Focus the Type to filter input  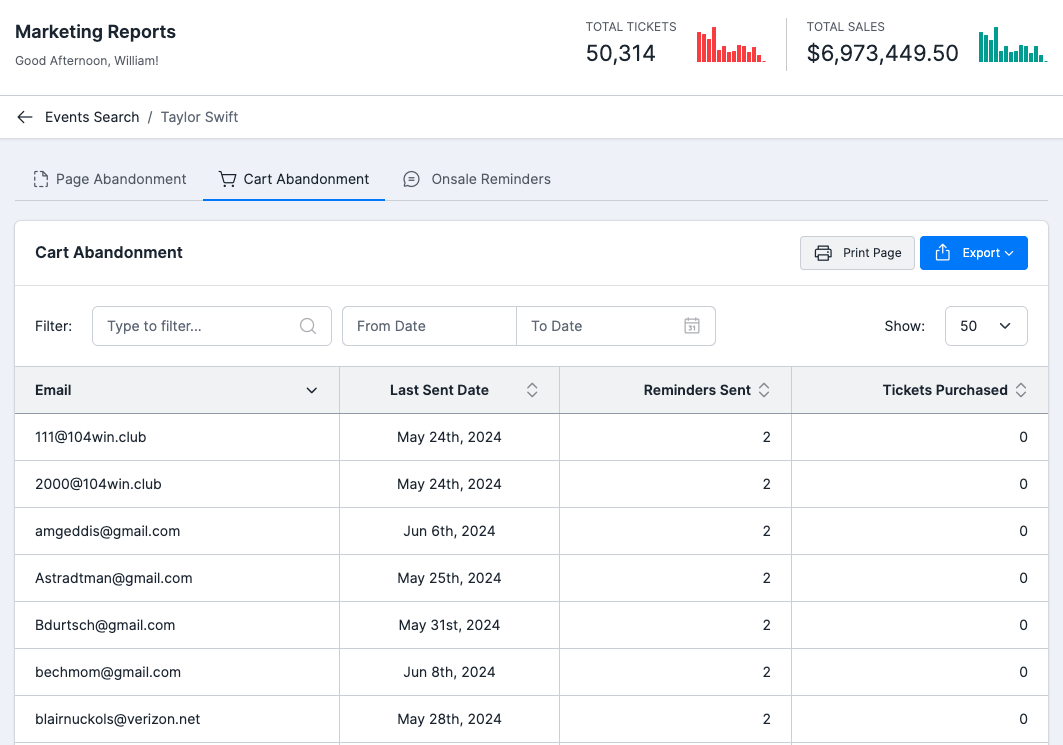coord(200,326)
